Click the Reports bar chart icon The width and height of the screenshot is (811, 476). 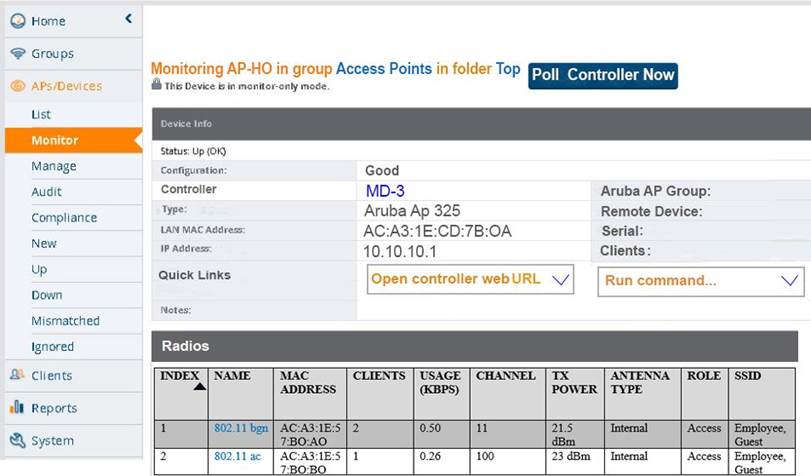click(17, 408)
